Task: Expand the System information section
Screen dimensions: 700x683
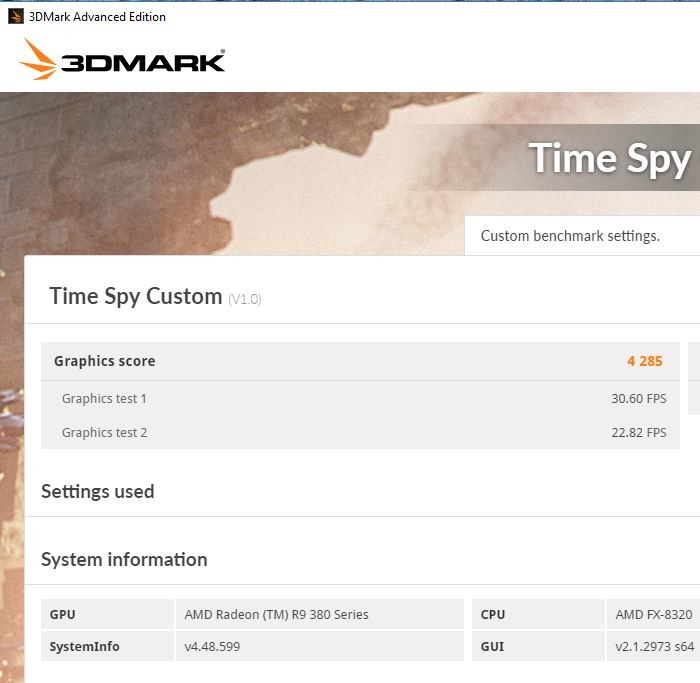Action: click(x=124, y=559)
